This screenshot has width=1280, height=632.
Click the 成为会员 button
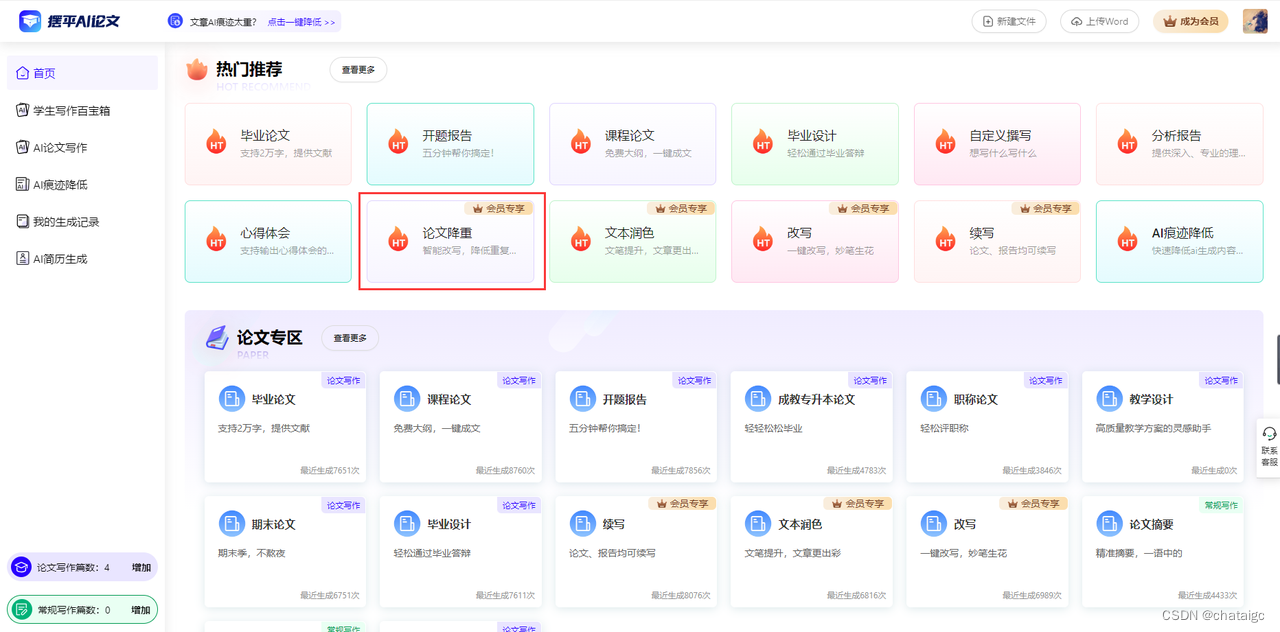1191,21
